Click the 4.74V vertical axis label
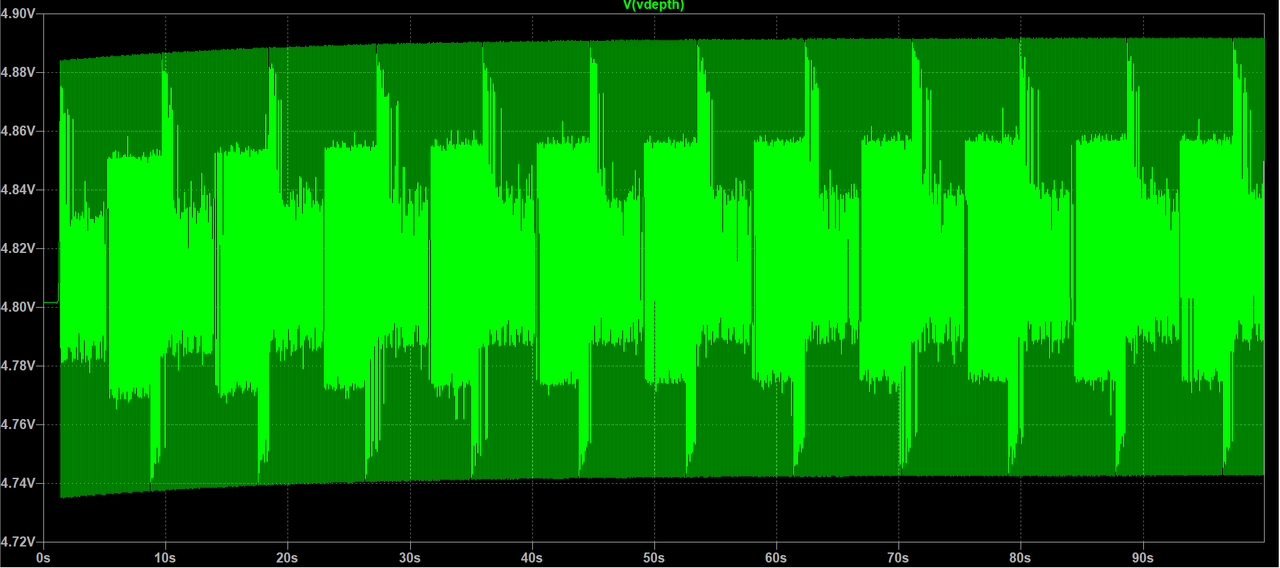This screenshot has width=1280, height=568. coord(20,483)
